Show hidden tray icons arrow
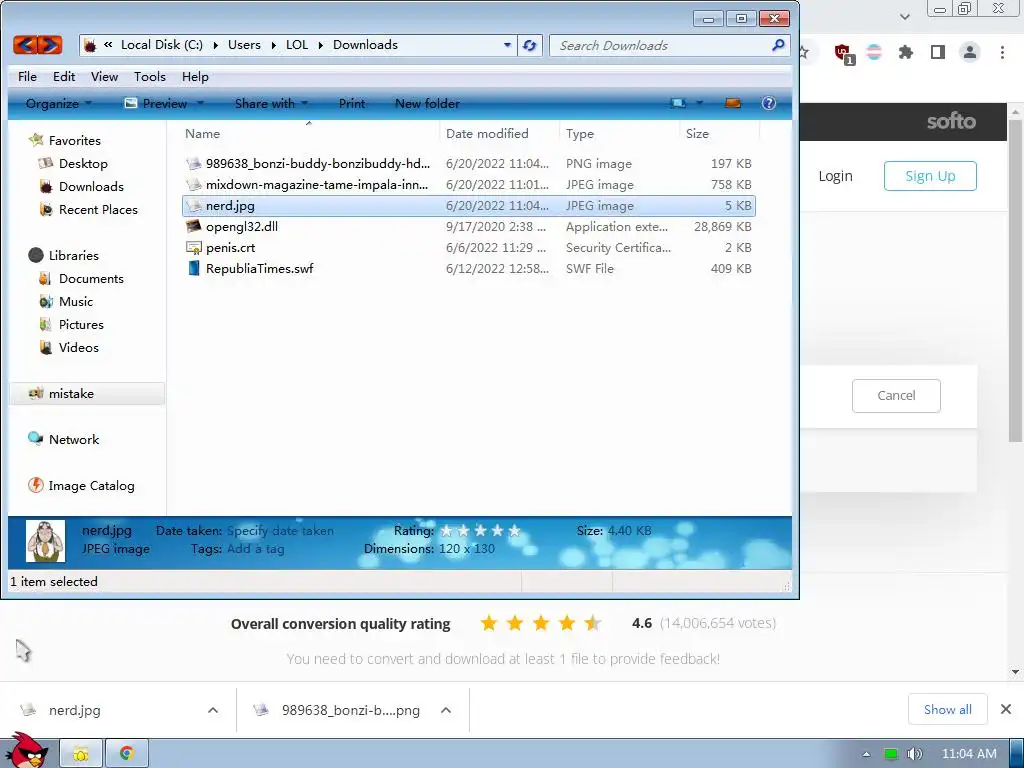This screenshot has width=1024, height=768. (867, 754)
